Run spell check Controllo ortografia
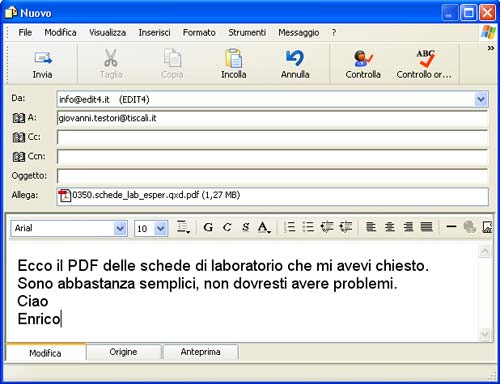 (x=424, y=64)
